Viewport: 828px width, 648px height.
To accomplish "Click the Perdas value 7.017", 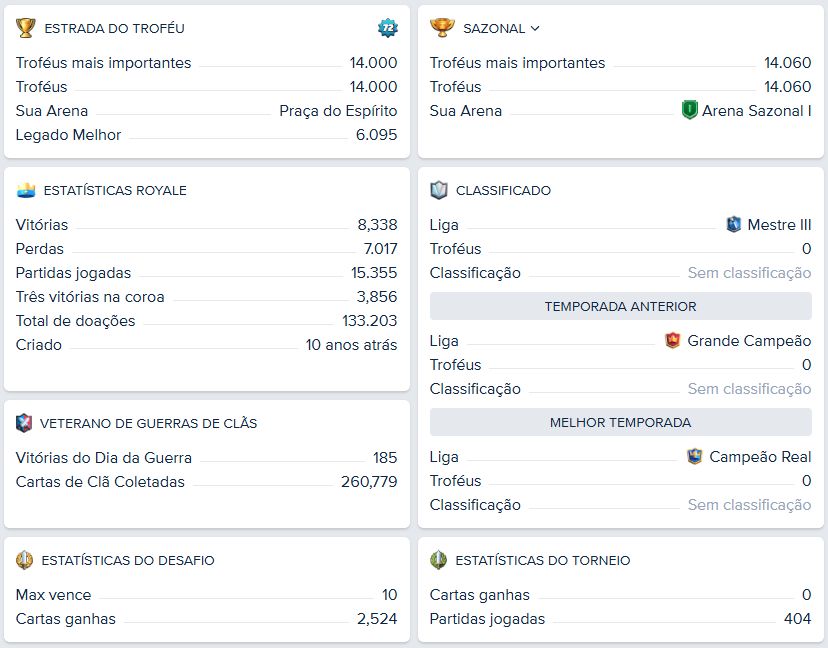I will click(x=380, y=249).
